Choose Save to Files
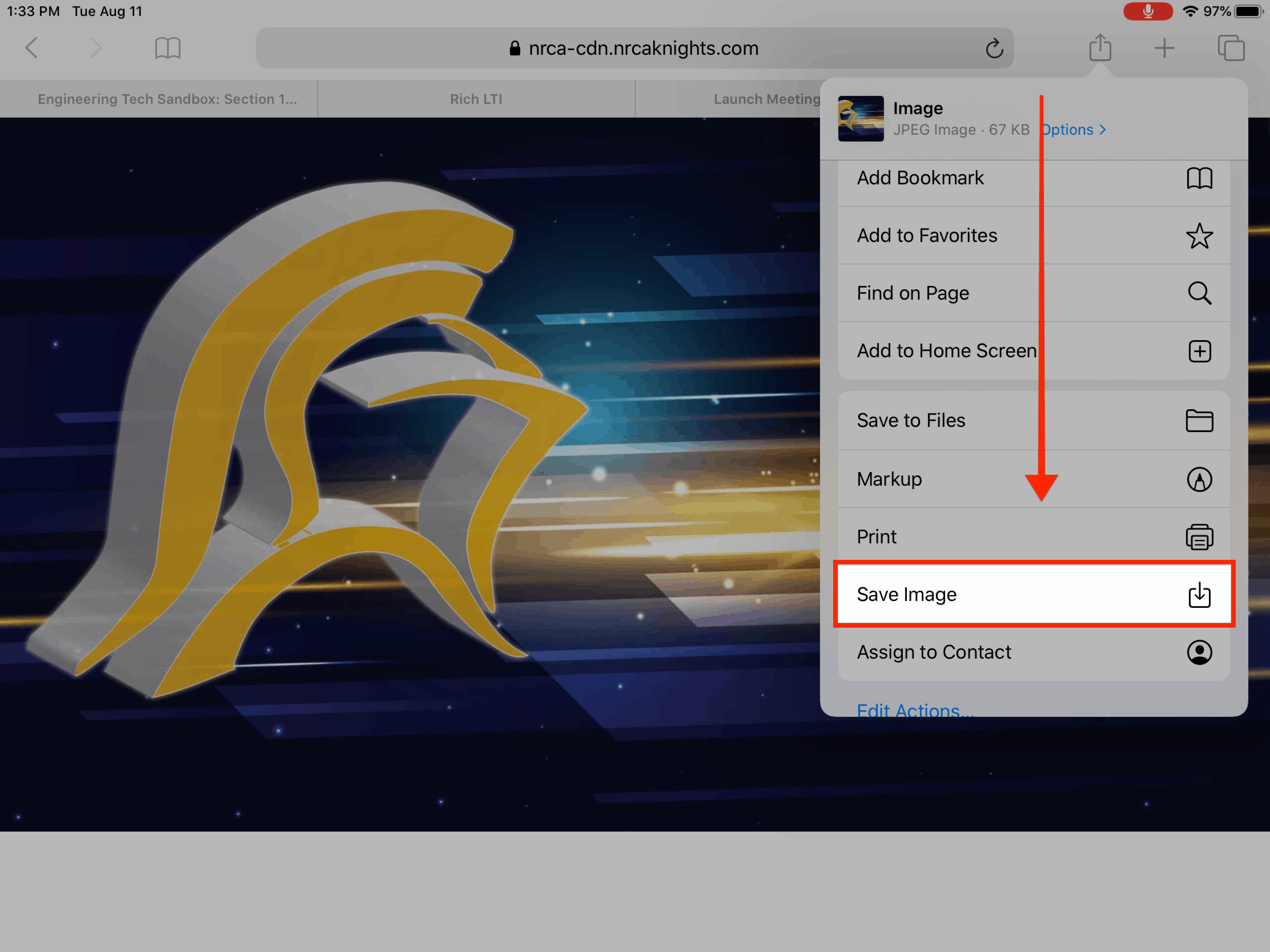Screen dimensions: 1270x952 (1034, 421)
